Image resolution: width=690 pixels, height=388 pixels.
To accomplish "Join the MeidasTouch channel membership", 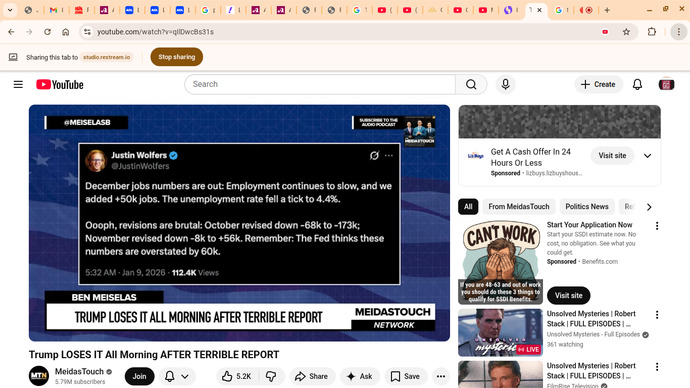I will (x=139, y=376).
